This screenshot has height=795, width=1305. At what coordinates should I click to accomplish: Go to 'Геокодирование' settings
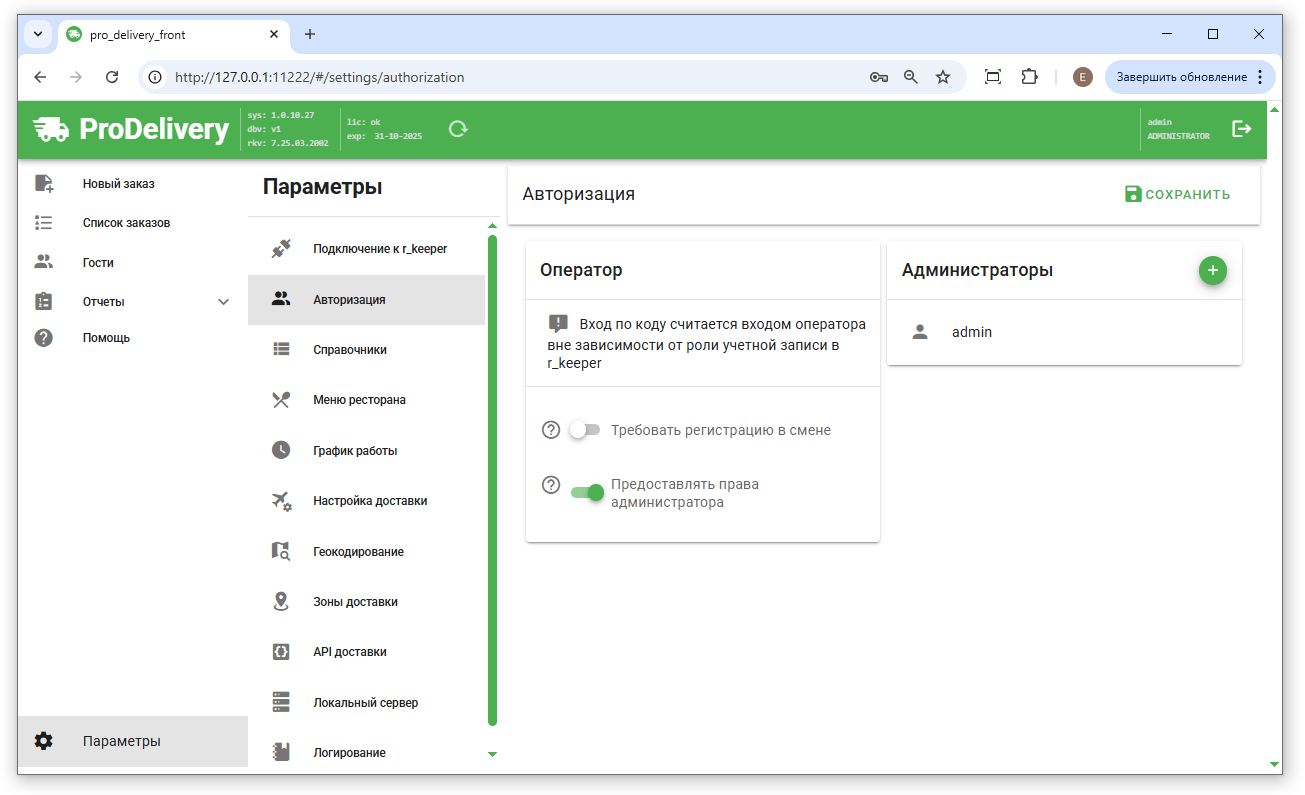[x=358, y=552]
